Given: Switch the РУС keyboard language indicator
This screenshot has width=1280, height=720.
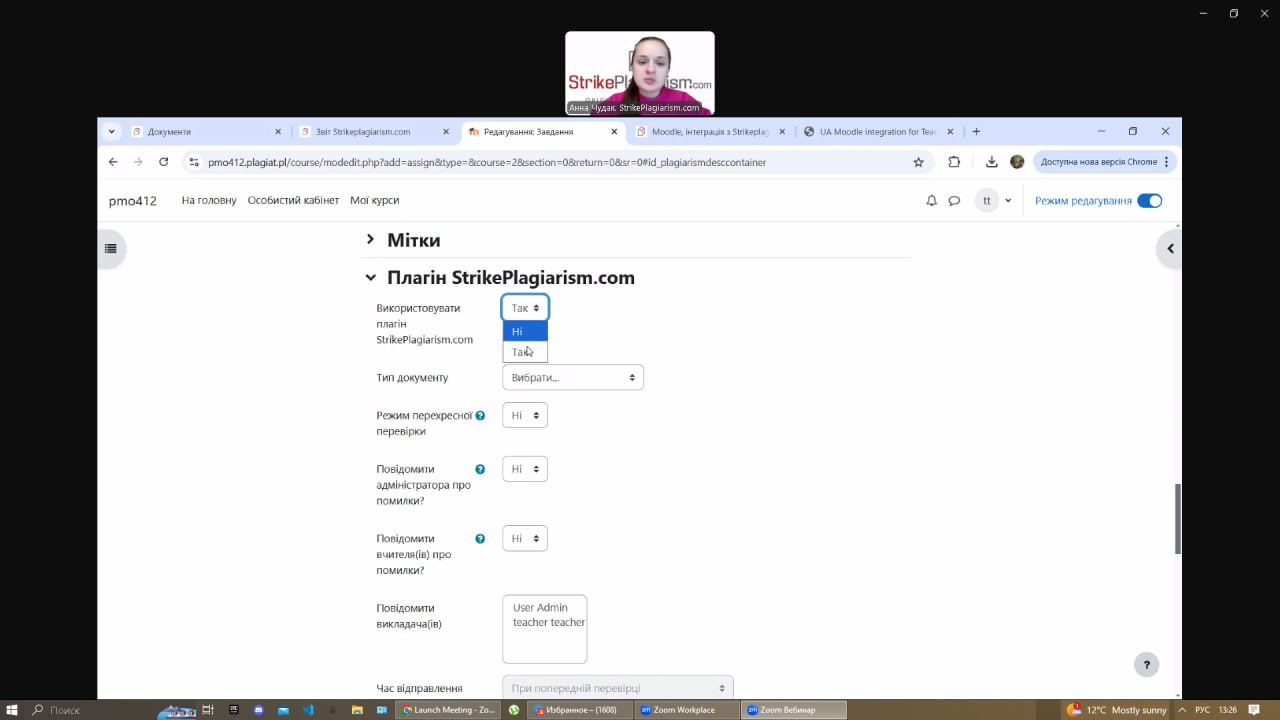Looking at the screenshot, I should tap(1202, 710).
